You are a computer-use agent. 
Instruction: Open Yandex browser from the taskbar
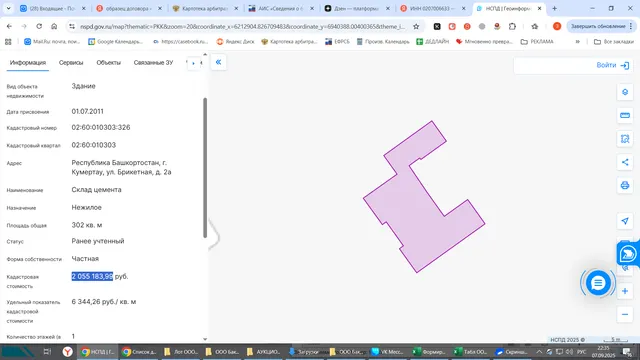pyautogui.click(x=67, y=351)
